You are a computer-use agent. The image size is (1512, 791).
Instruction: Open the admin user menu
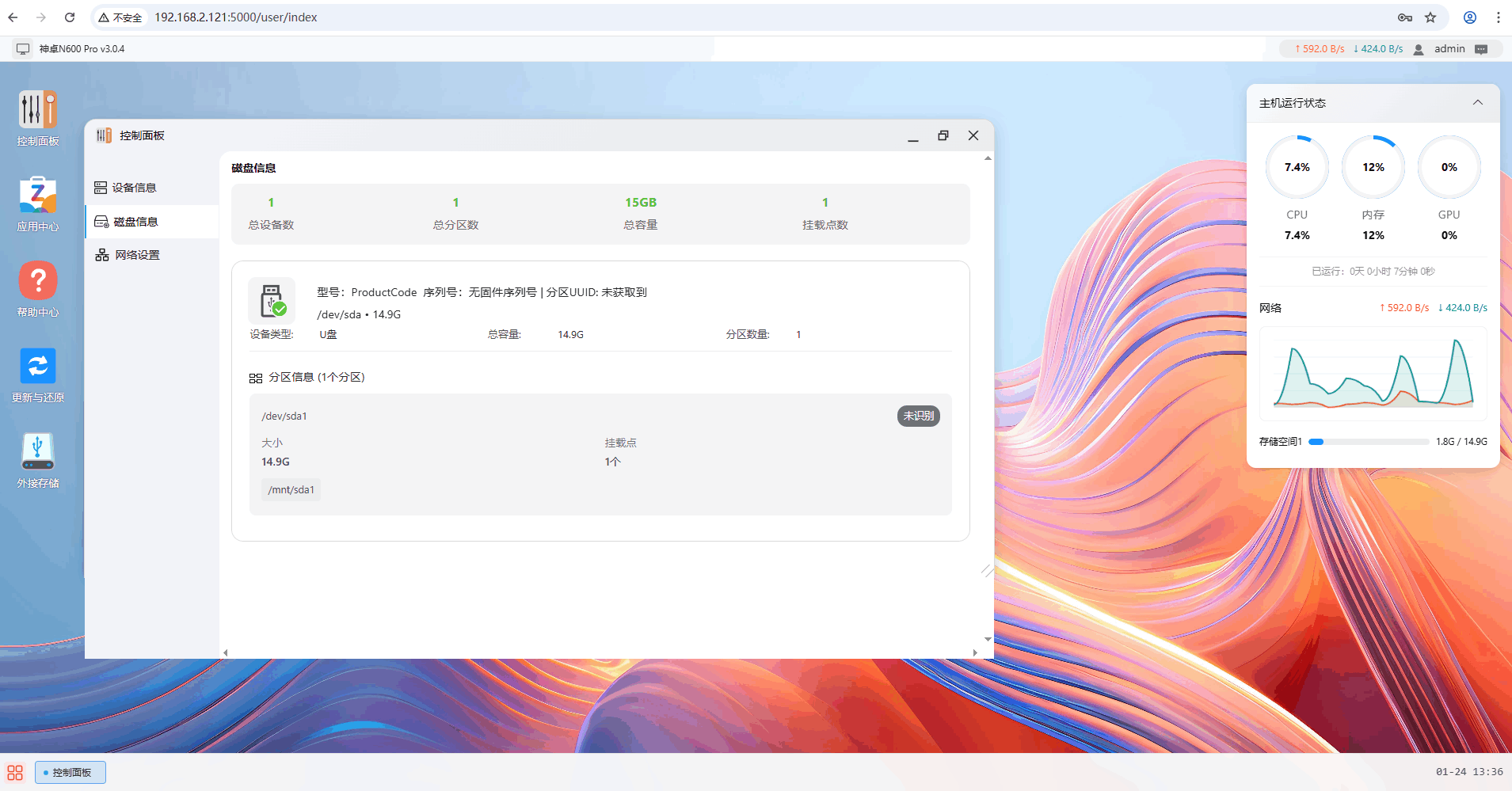tap(1449, 49)
